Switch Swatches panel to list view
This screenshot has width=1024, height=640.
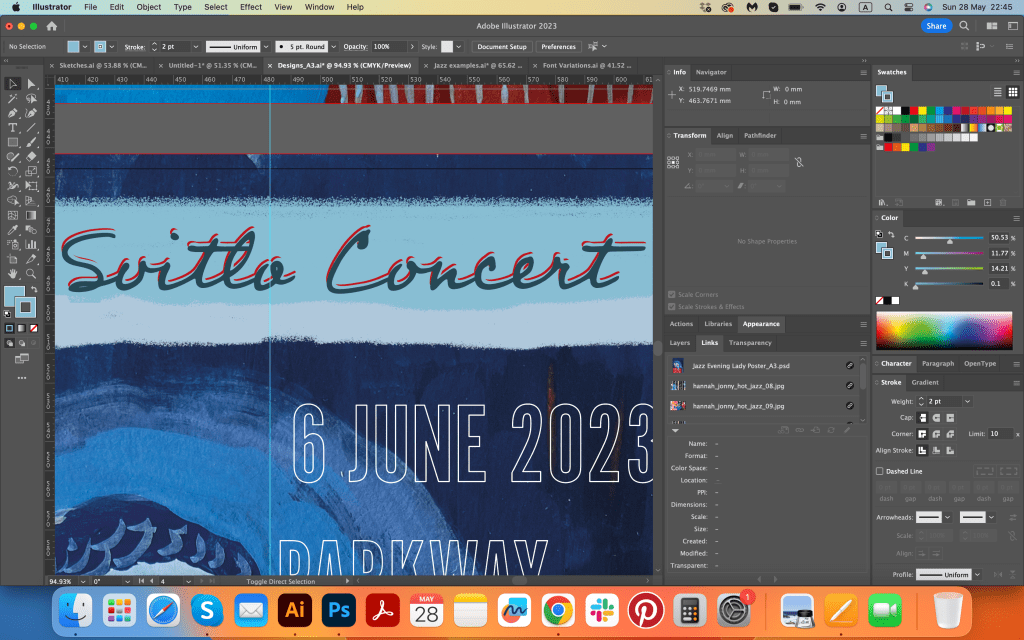click(996, 92)
